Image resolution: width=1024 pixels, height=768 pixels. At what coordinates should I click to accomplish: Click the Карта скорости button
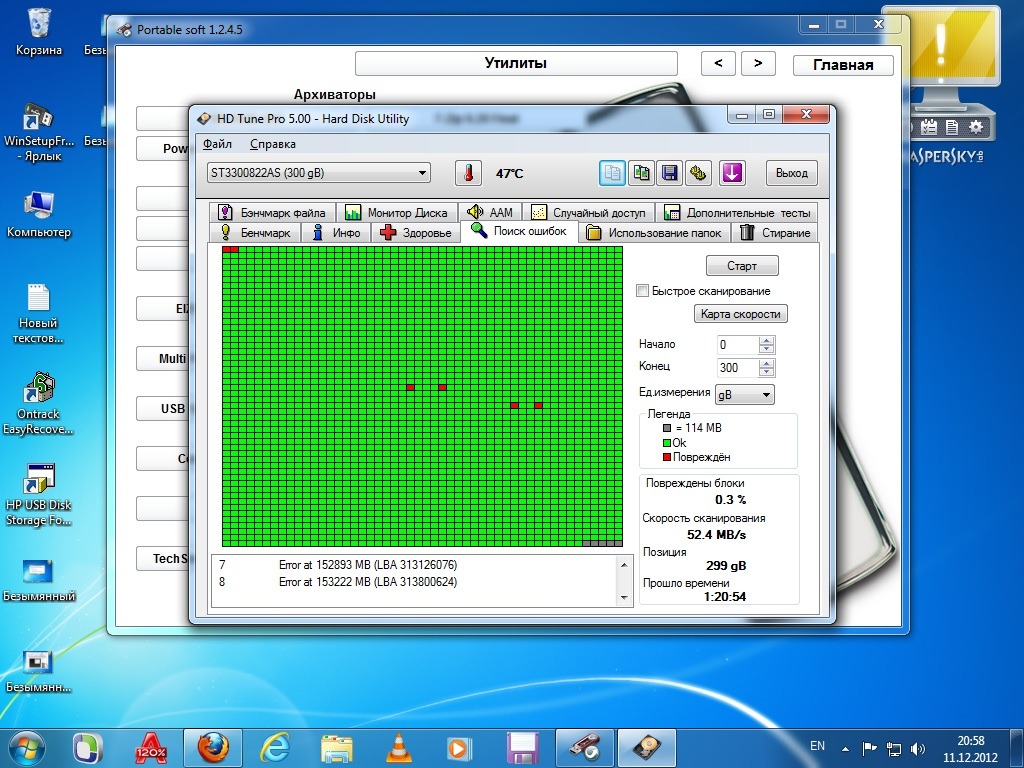[x=741, y=313]
